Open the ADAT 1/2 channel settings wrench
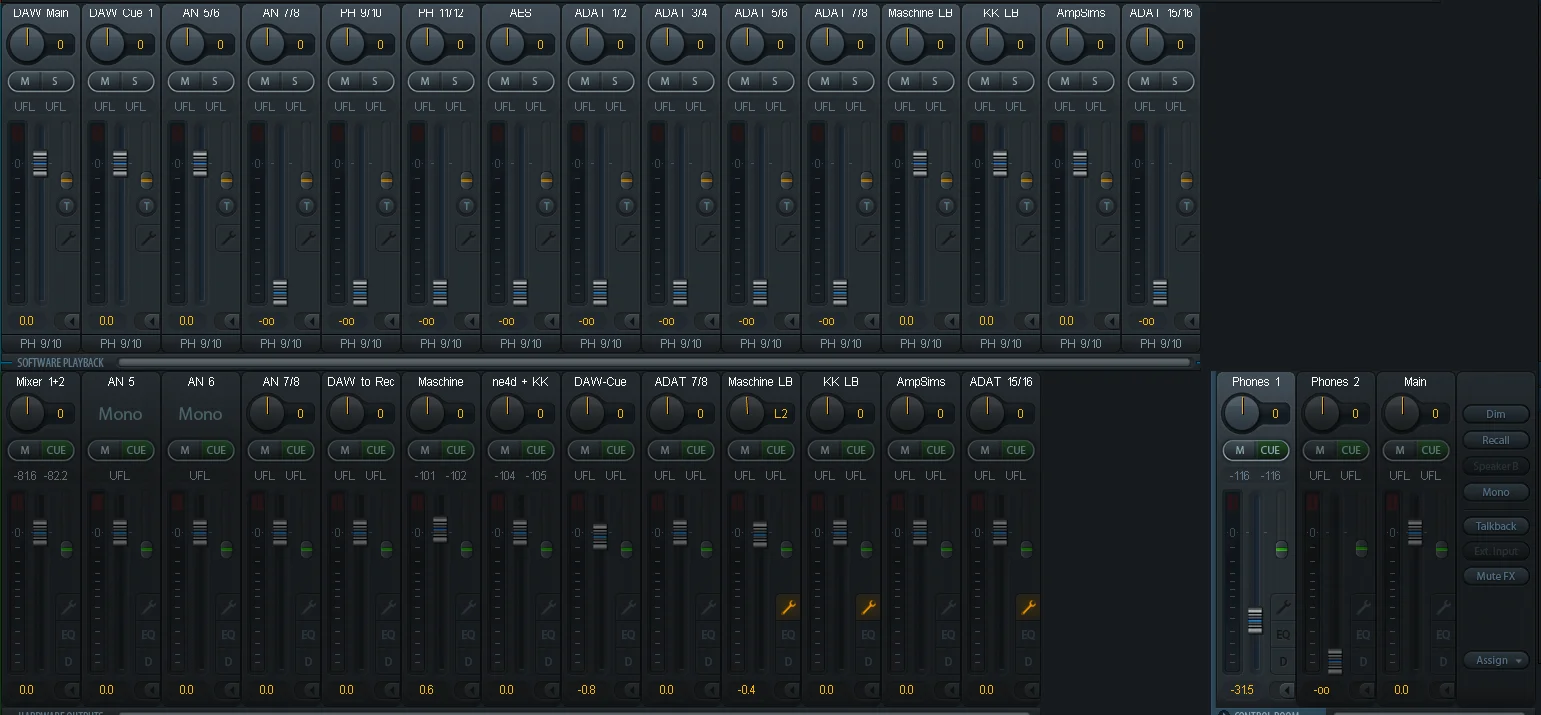The height and width of the screenshot is (715, 1541). tap(627, 238)
